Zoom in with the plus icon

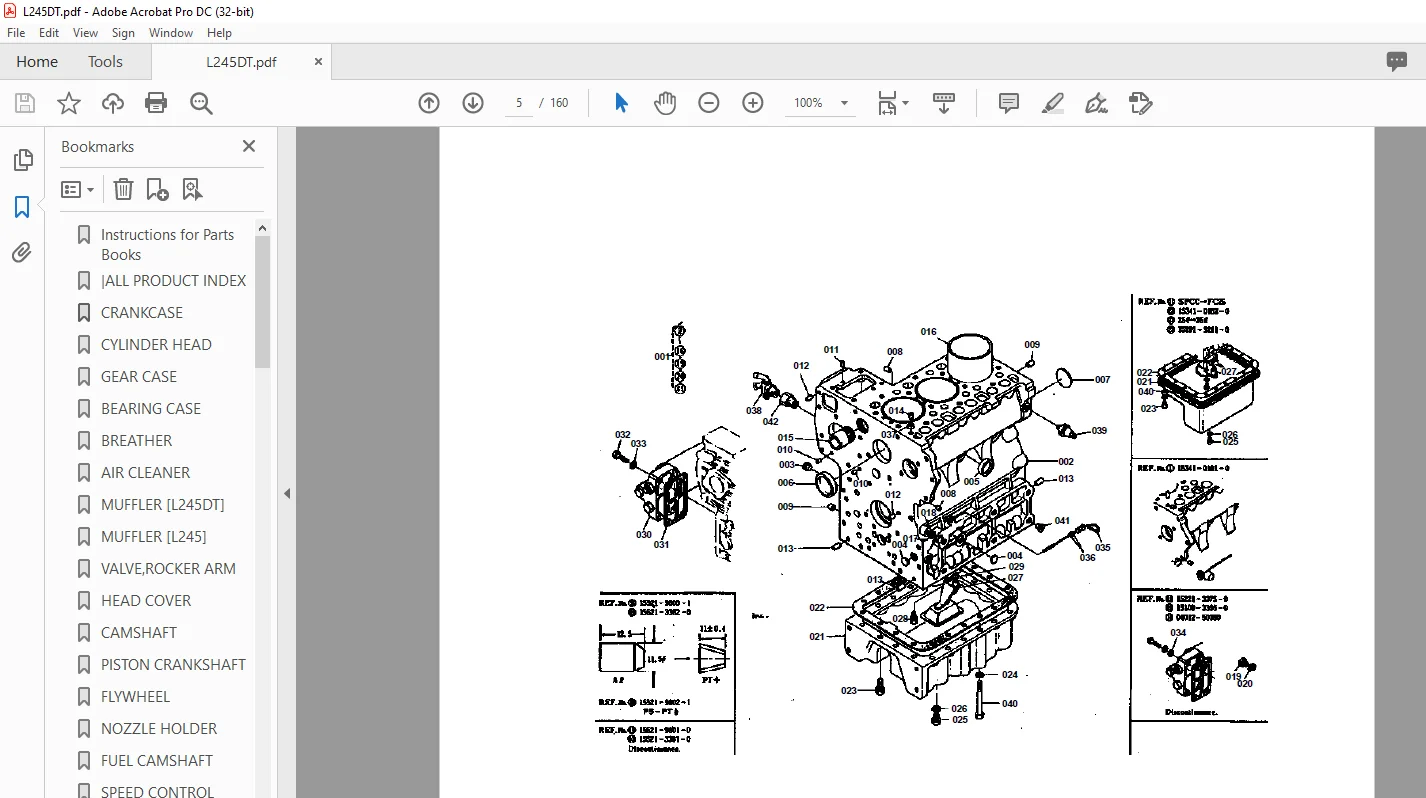coord(753,103)
